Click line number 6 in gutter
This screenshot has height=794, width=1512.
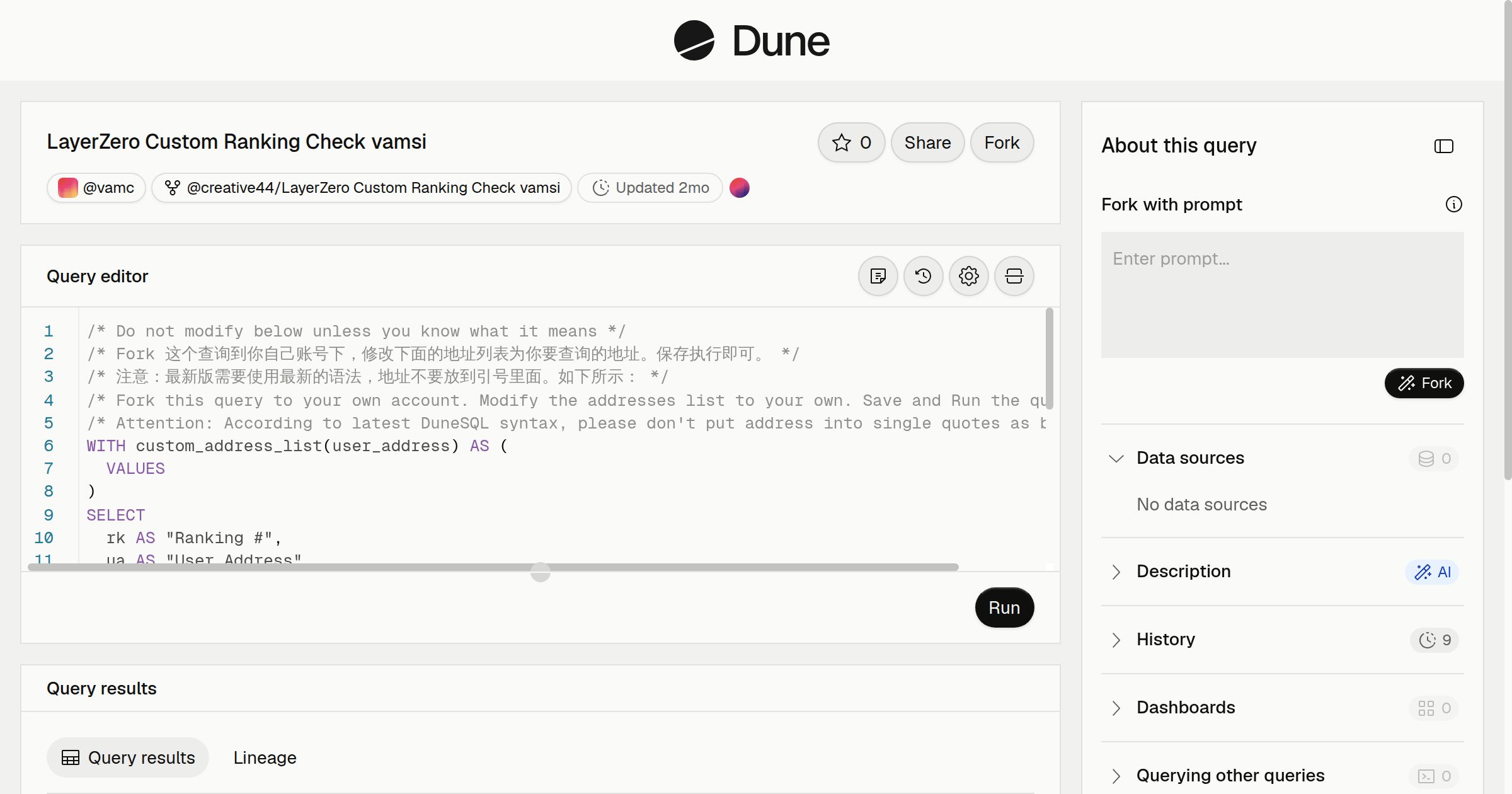pos(49,446)
